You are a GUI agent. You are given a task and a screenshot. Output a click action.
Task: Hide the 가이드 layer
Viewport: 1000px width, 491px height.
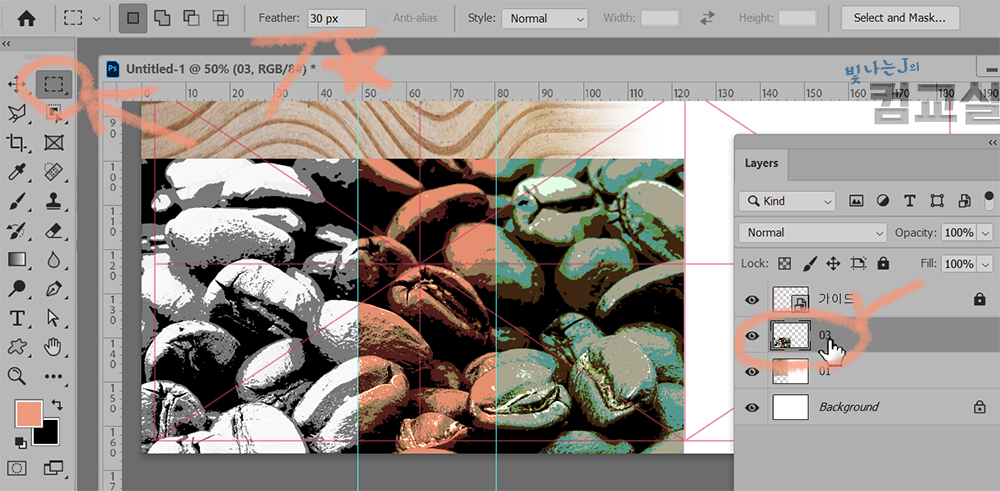click(753, 299)
